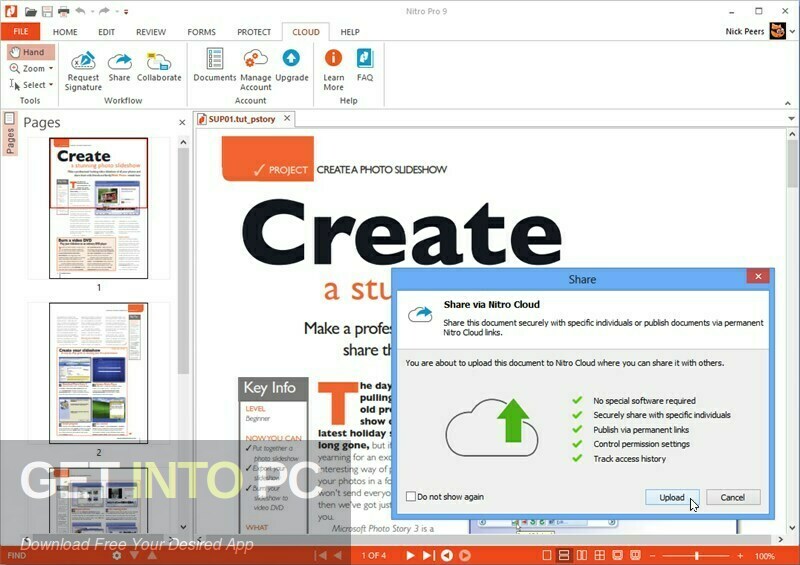Switch to single page view icon

pos(547,555)
